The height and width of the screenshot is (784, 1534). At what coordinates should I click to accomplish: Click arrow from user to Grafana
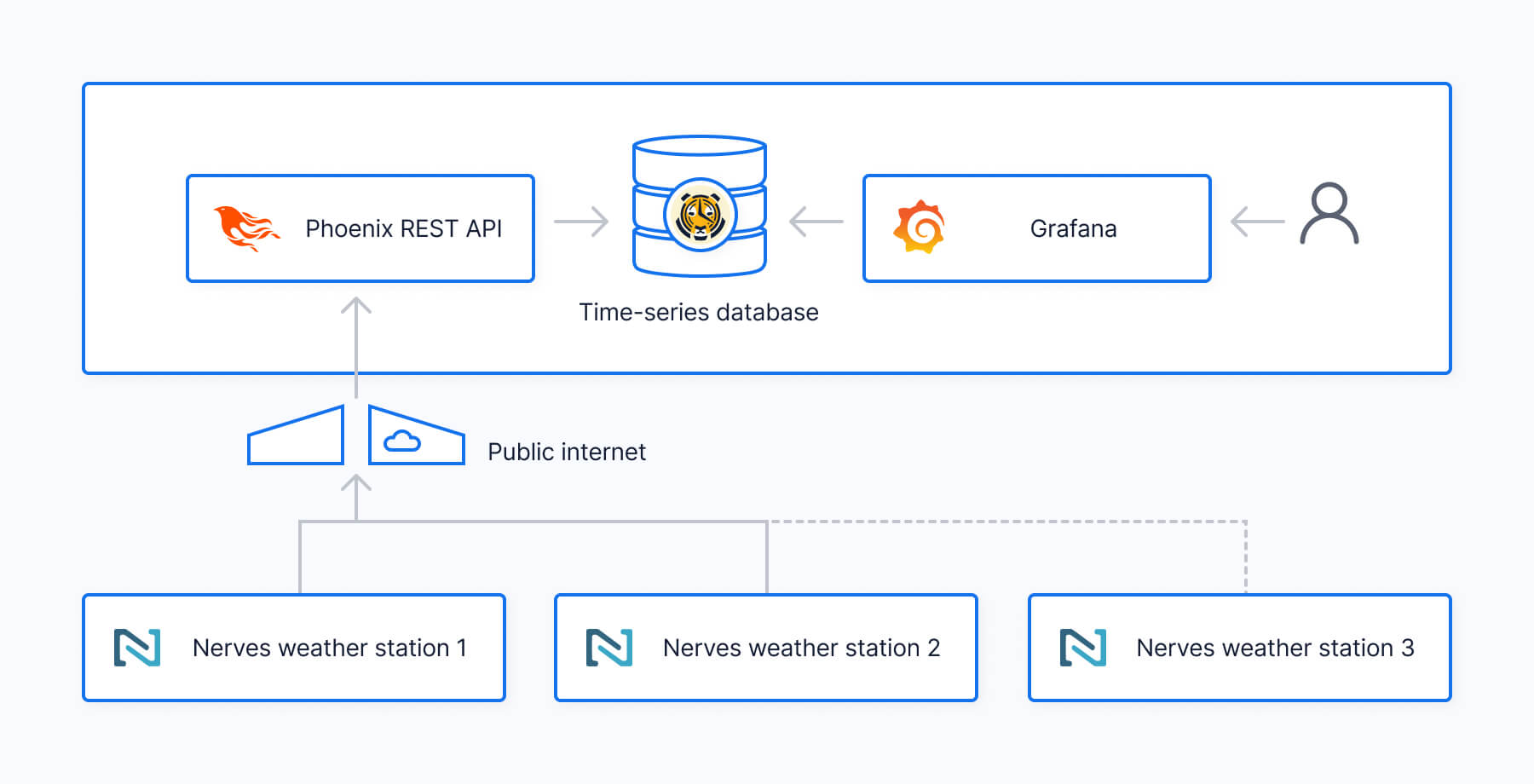(1258, 222)
